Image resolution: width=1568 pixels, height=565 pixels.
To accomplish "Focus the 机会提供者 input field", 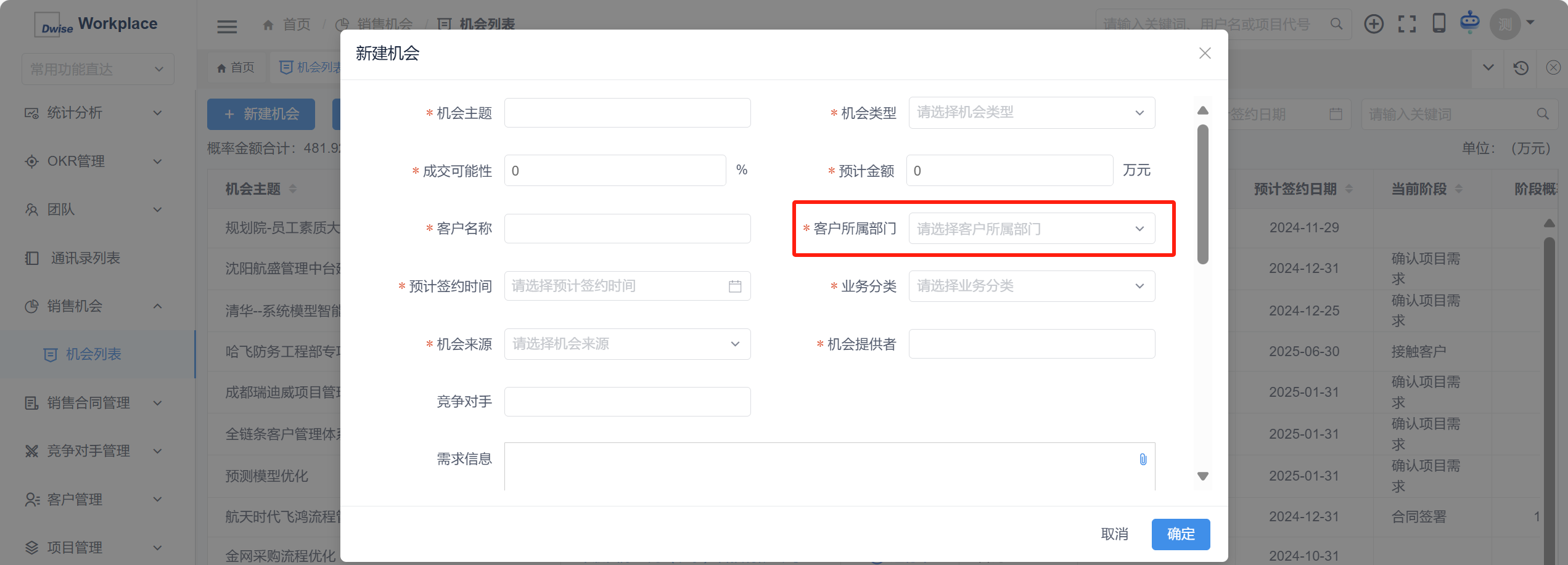I will point(1032,344).
